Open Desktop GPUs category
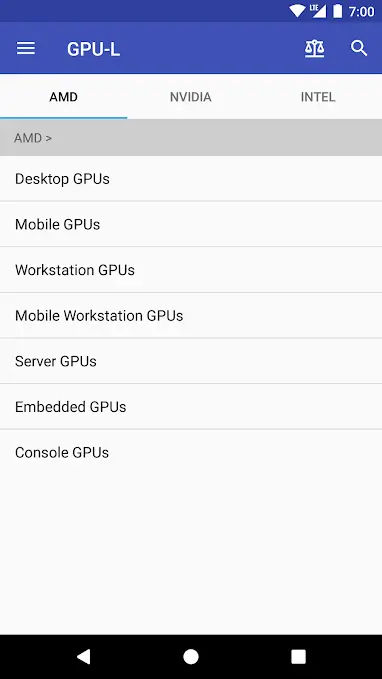The height and width of the screenshot is (679, 382). pyautogui.click(x=191, y=178)
